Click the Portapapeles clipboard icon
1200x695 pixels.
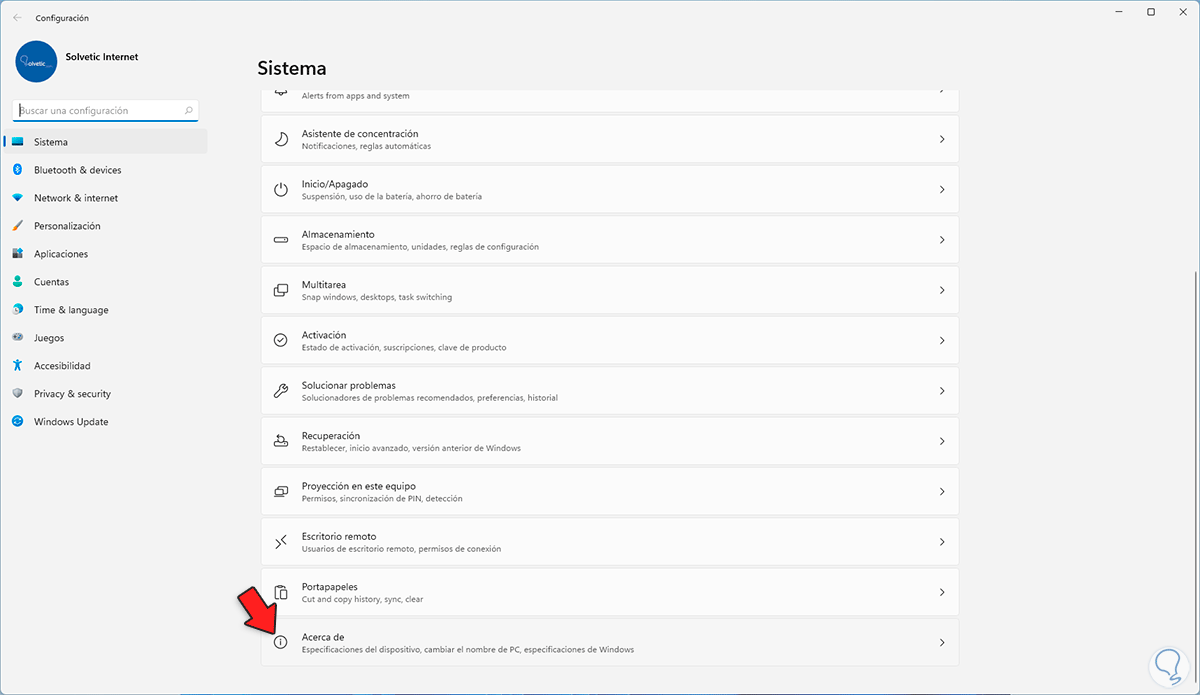click(281, 592)
